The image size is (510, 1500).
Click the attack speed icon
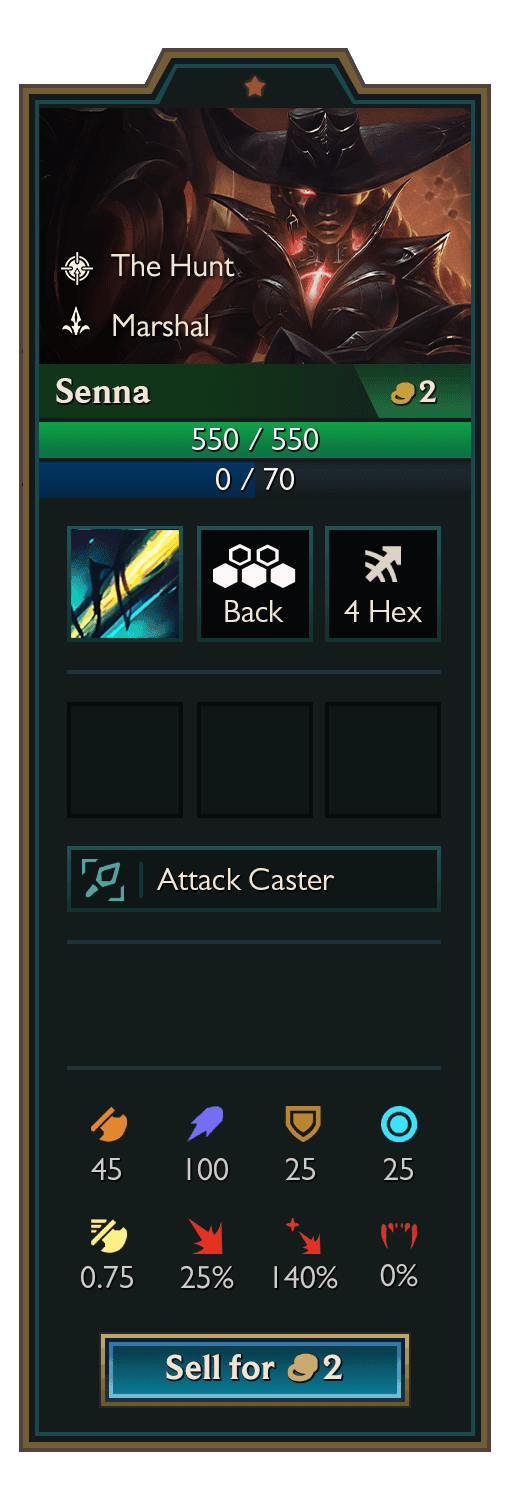pos(107,1235)
